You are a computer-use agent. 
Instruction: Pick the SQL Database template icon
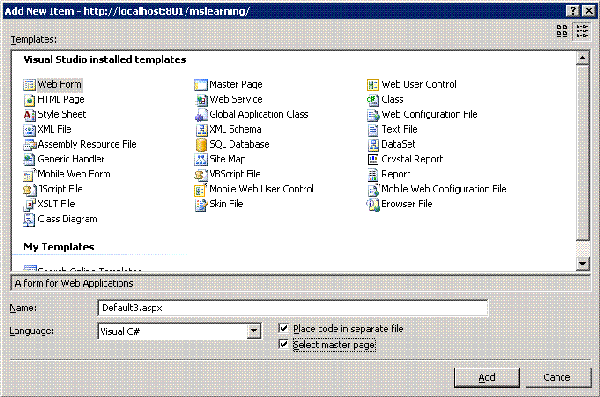tap(201, 145)
